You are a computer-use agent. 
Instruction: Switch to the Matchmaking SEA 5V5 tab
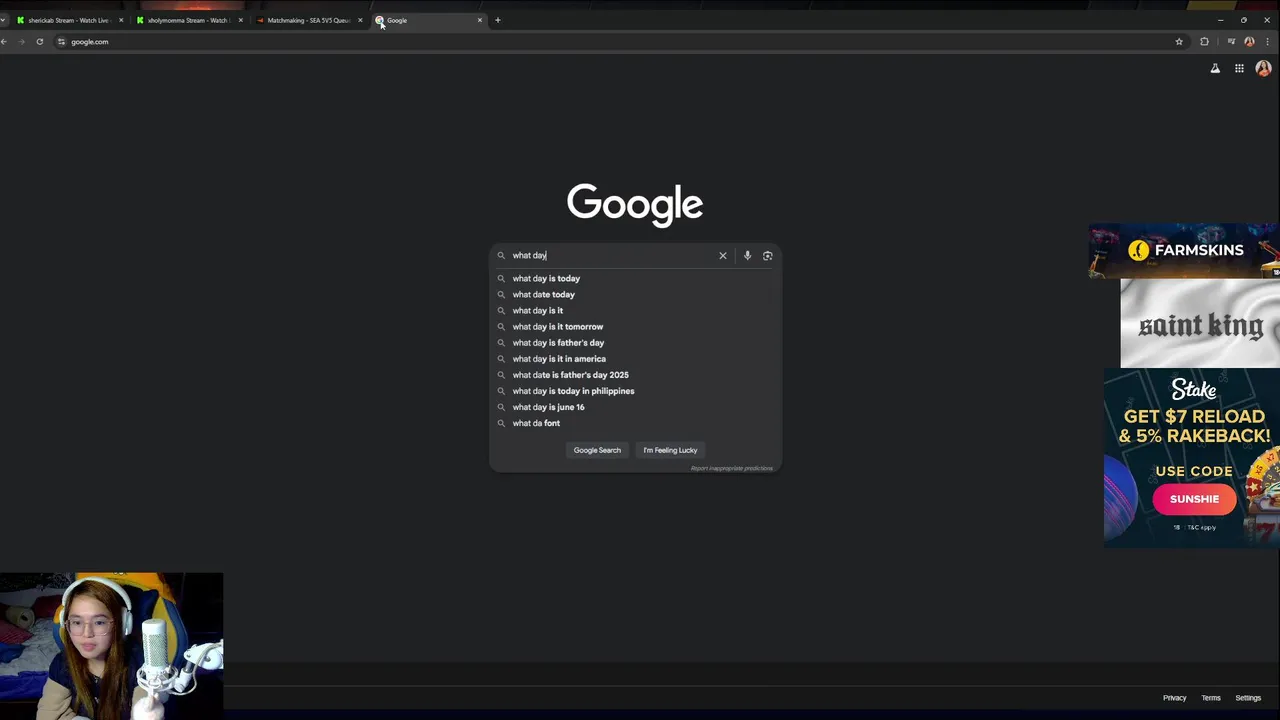307,20
